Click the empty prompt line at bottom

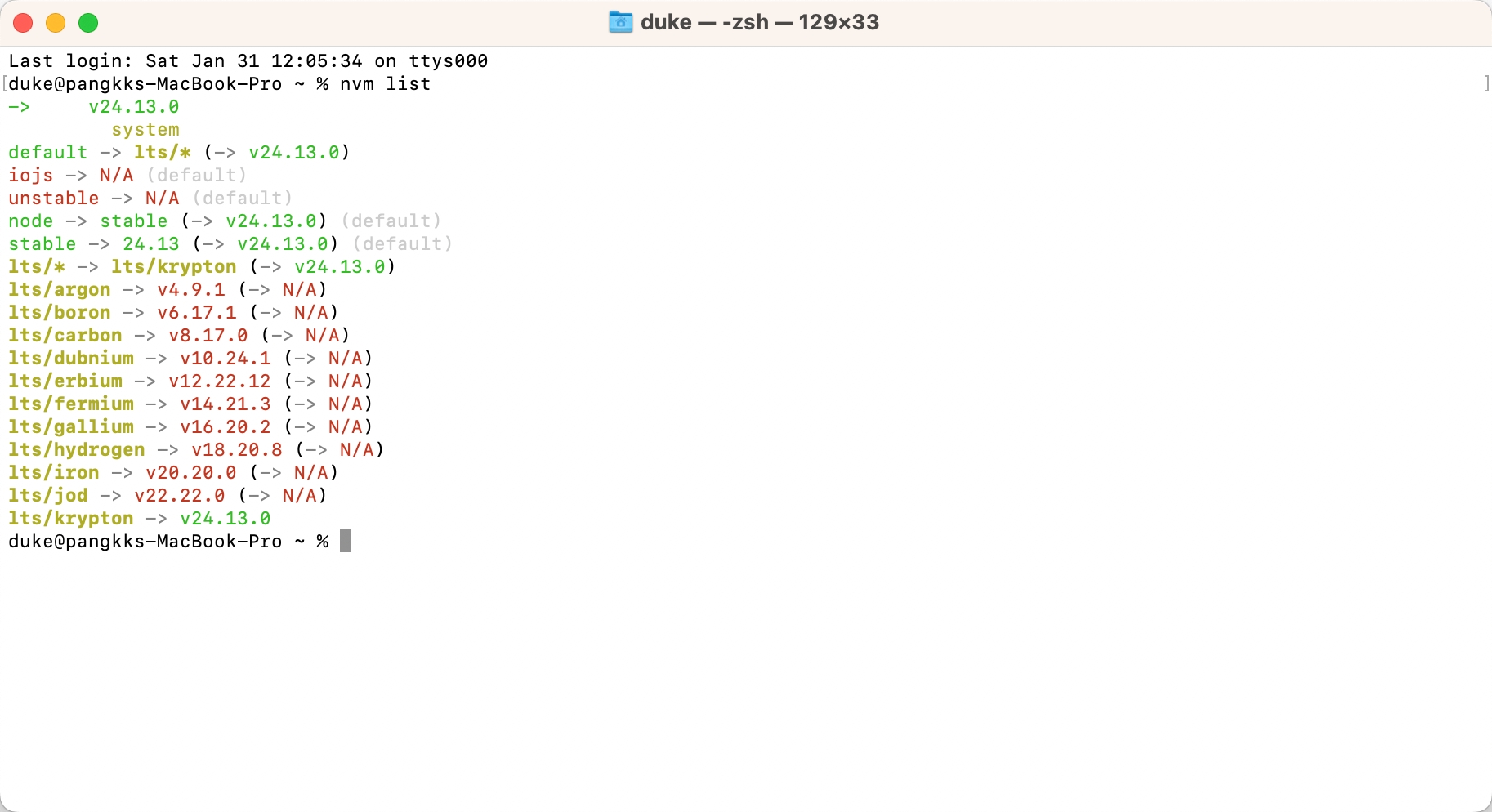coord(168,541)
